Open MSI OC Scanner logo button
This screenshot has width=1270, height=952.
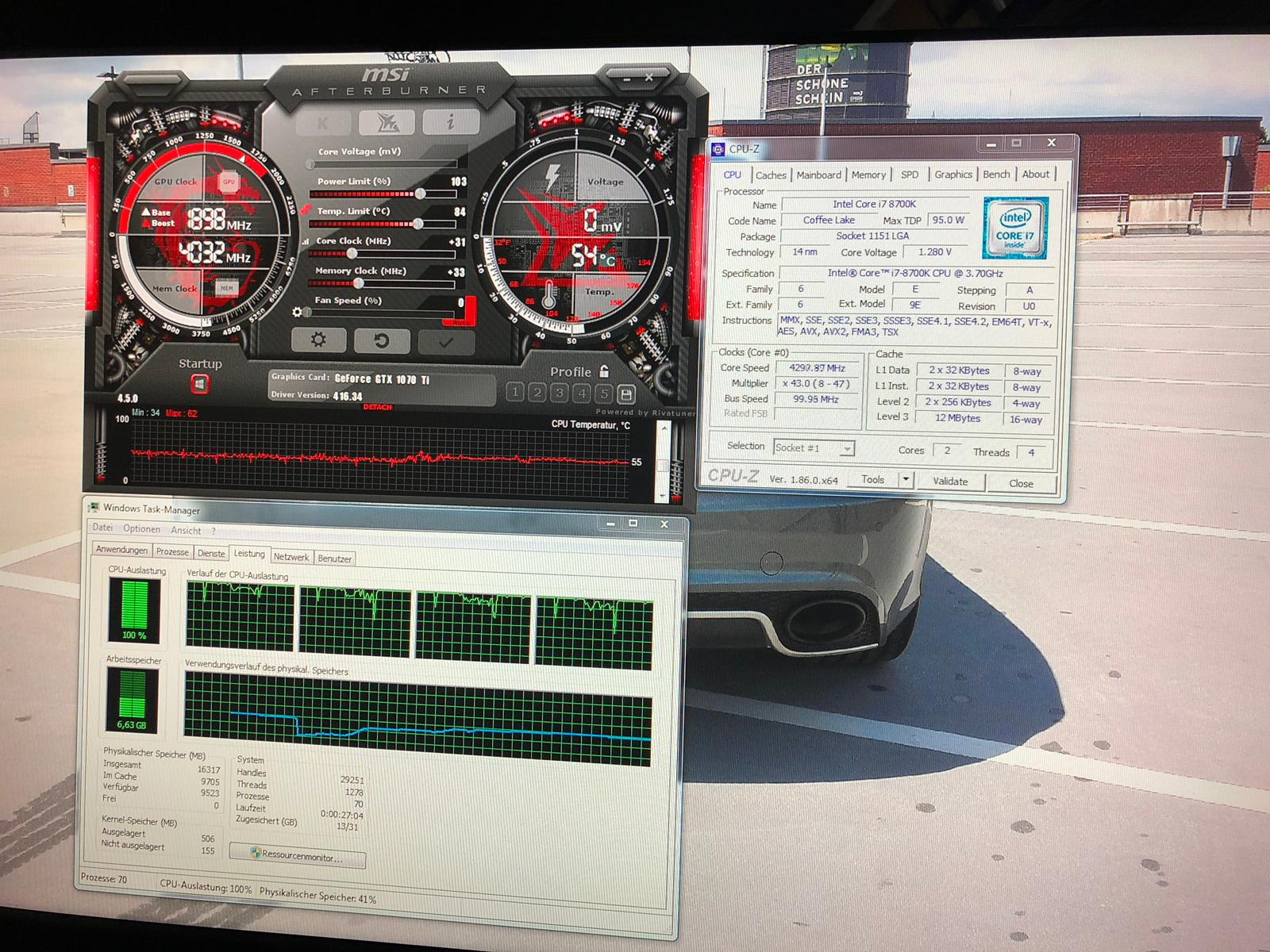[387, 122]
